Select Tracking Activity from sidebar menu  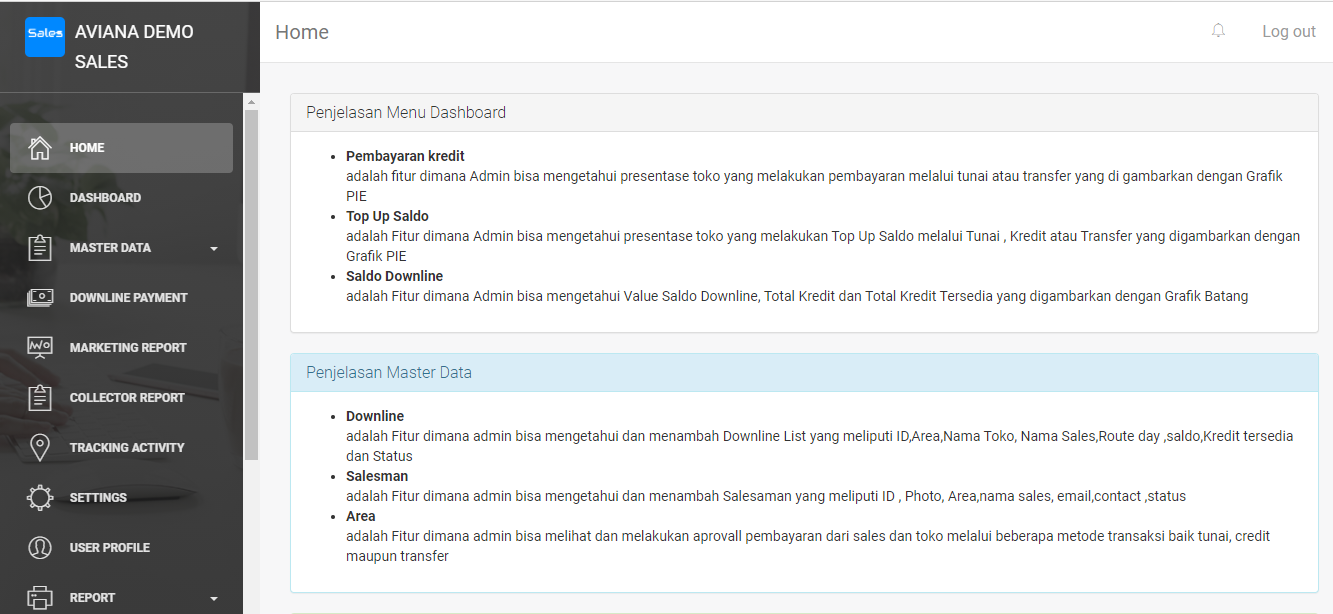(127, 448)
